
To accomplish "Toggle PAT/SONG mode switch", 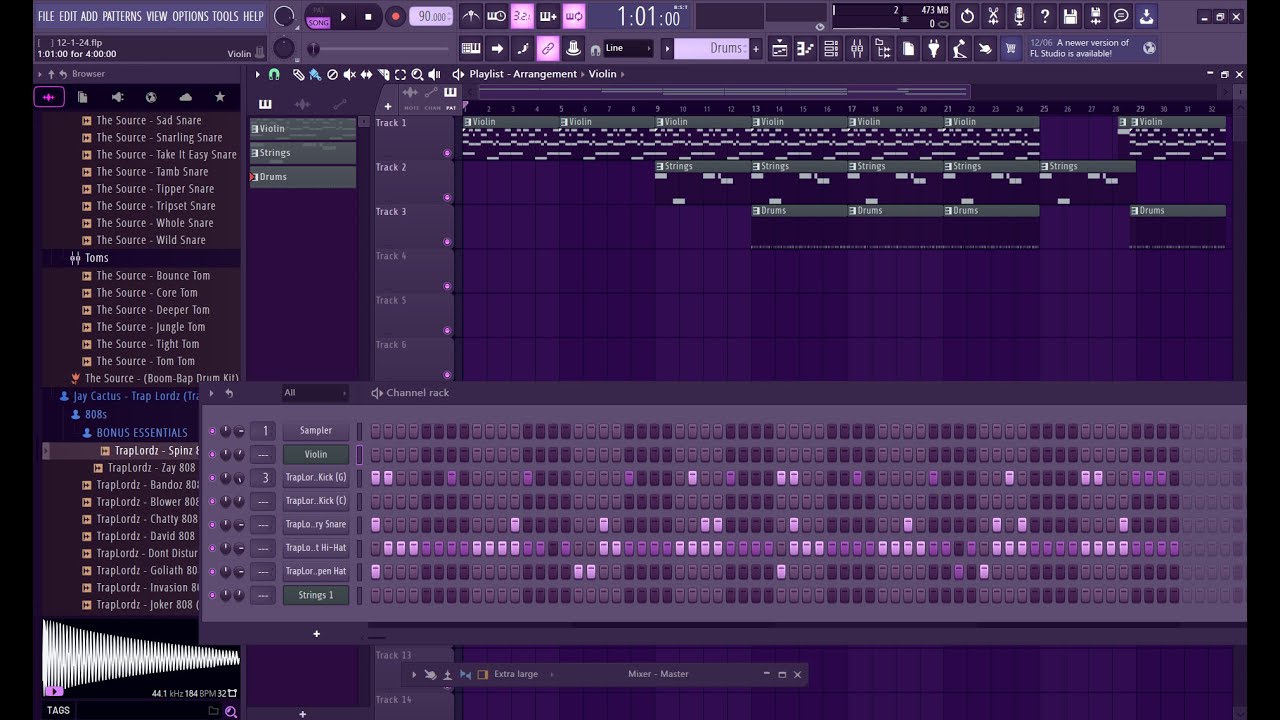I will [318, 16].
